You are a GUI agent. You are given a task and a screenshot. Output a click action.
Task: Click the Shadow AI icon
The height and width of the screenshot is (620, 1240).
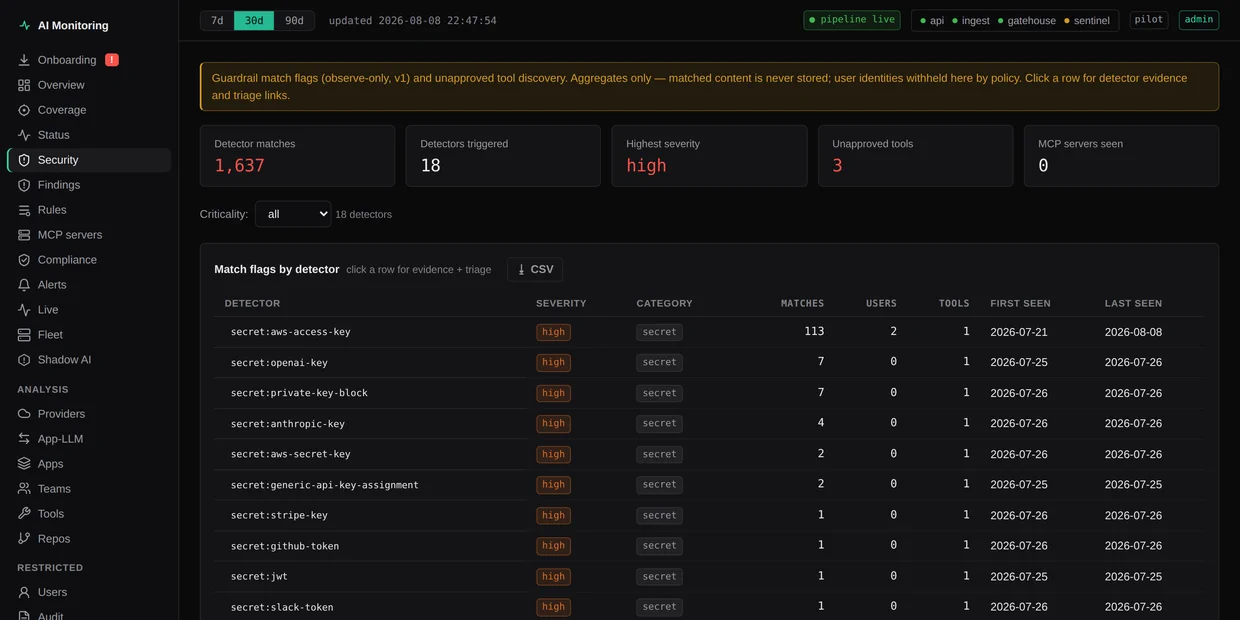pos(24,360)
